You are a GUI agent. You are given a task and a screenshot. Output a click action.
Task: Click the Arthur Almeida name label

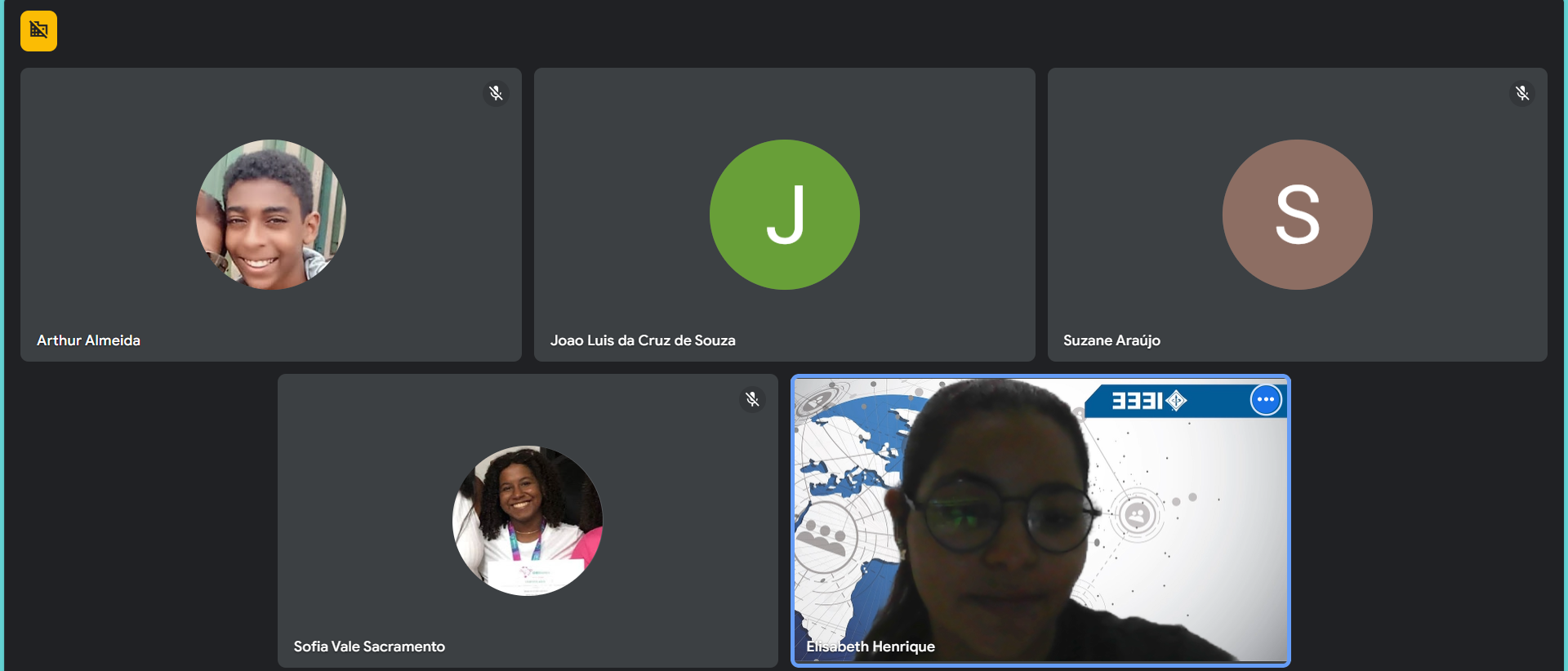pos(88,340)
